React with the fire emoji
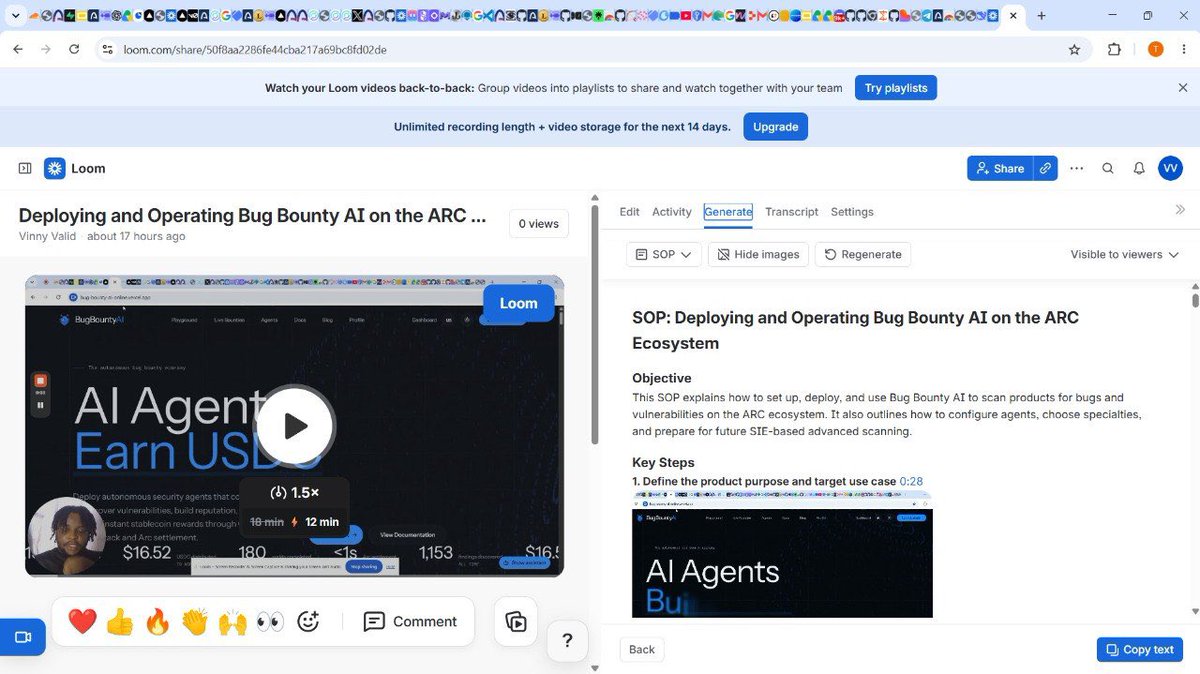Screen dimensions: 1200x674 (x=158, y=622)
